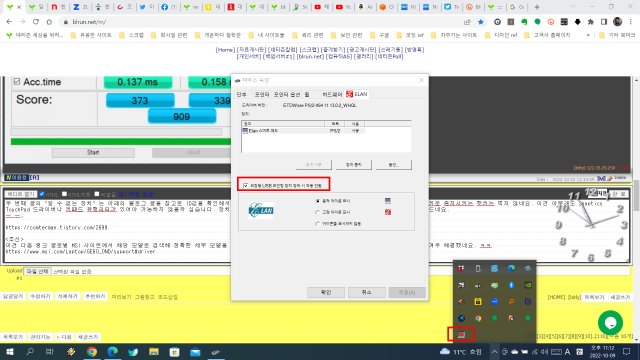Click 확인 in mouse properties dialog
The width and height of the screenshot is (640, 360).
pos(326,292)
